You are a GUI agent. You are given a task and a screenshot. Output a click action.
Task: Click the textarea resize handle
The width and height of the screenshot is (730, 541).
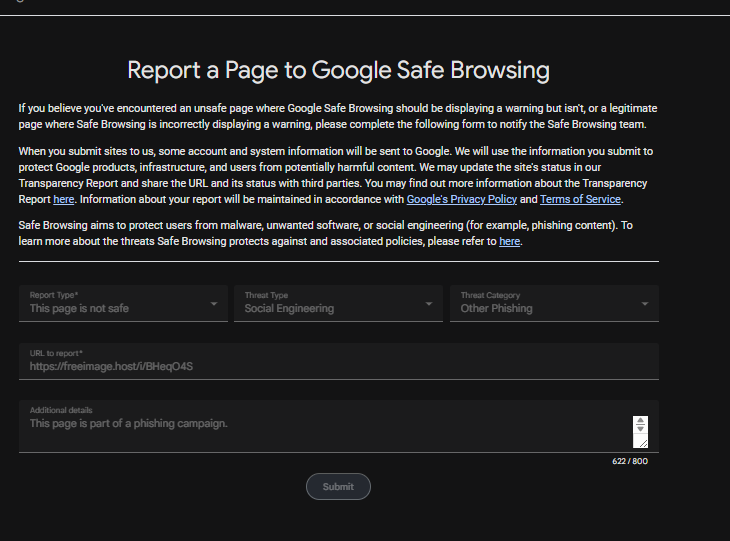(x=642, y=443)
